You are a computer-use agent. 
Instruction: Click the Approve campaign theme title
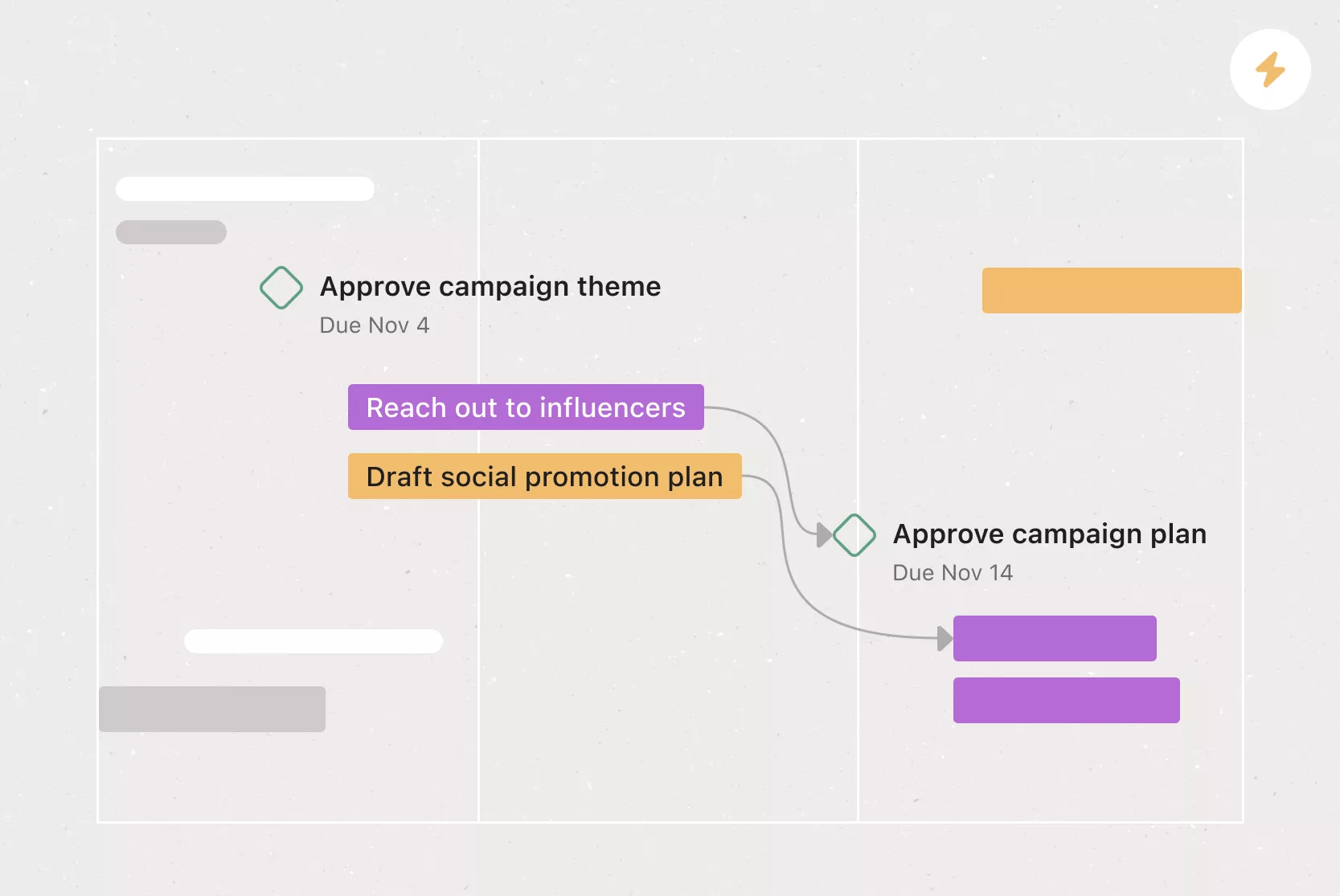coord(490,287)
